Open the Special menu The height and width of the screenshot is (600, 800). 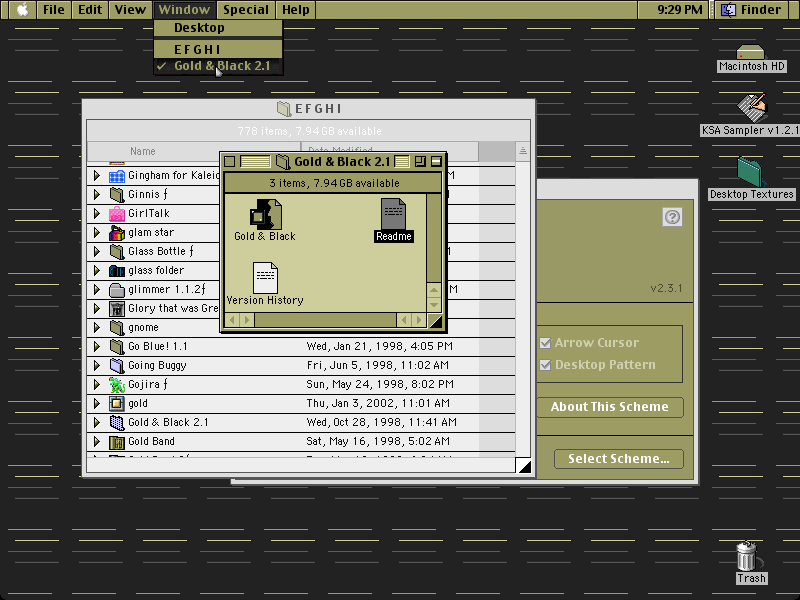point(245,10)
